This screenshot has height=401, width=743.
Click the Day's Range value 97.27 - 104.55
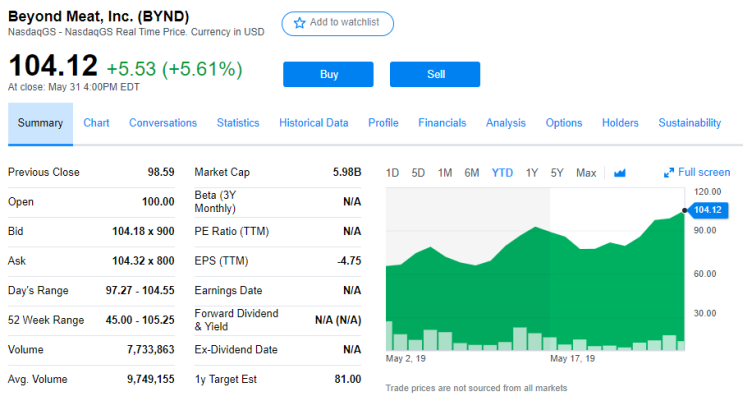[x=140, y=291]
